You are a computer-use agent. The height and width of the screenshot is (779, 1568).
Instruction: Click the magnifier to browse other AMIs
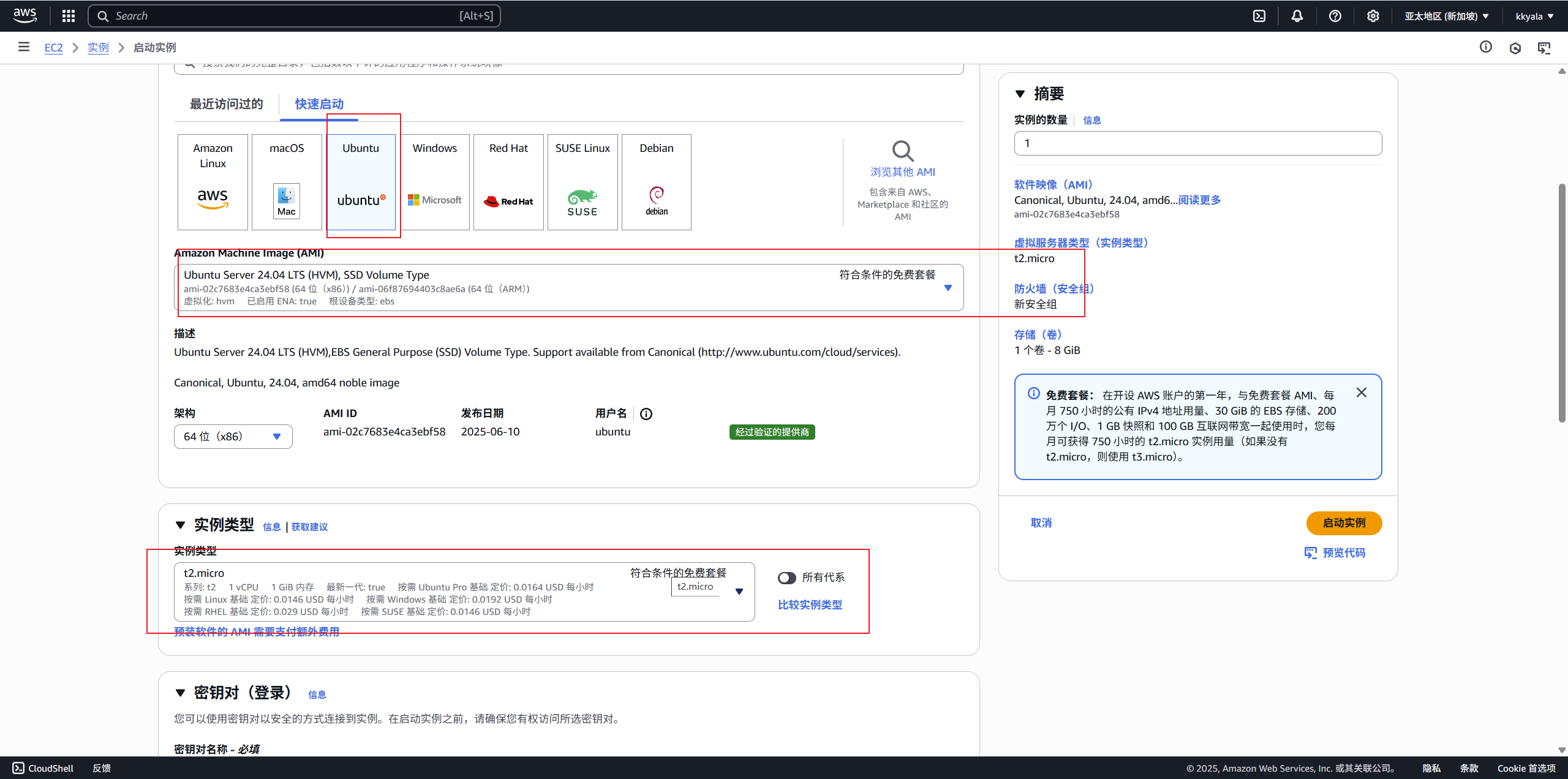[903, 151]
